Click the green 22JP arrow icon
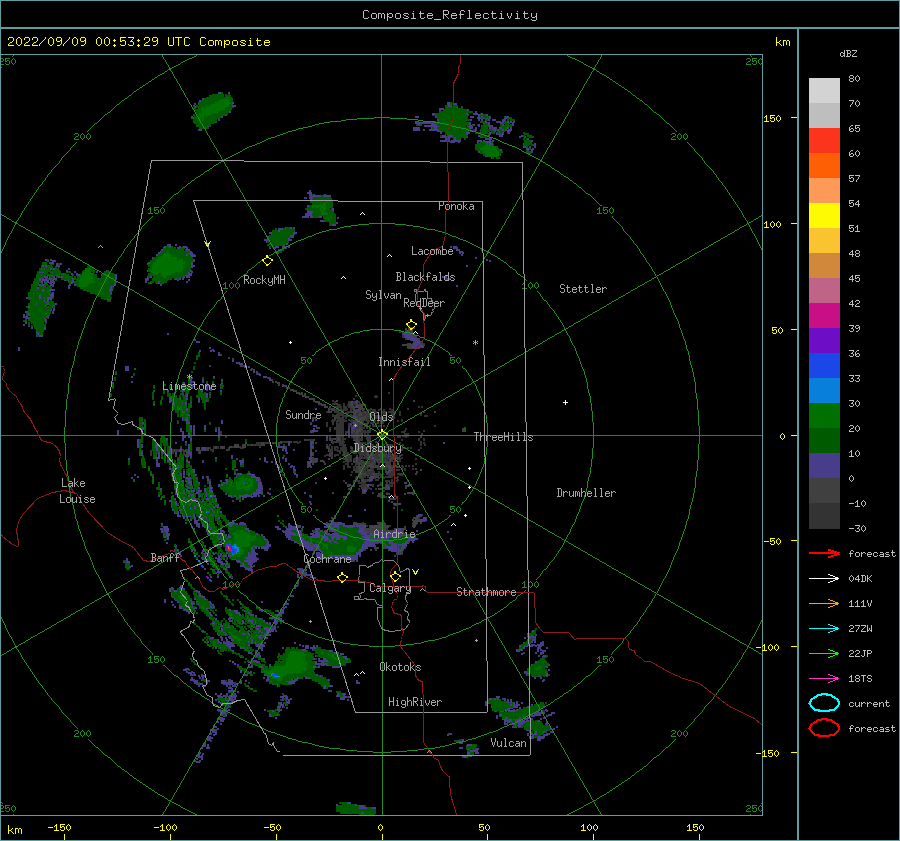900x841 pixels. pyautogui.click(x=824, y=653)
